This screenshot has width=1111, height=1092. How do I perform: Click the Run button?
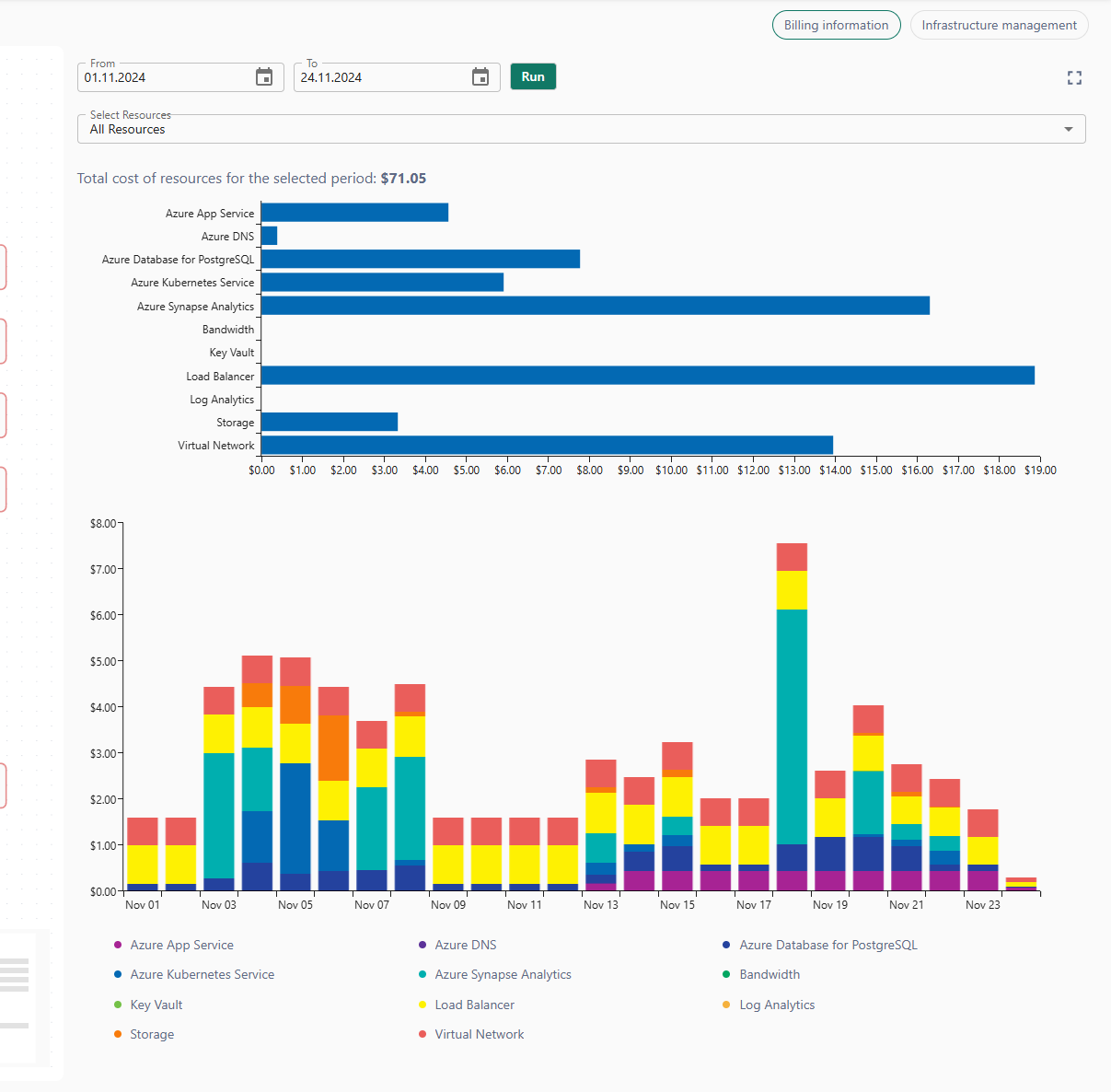click(533, 76)
